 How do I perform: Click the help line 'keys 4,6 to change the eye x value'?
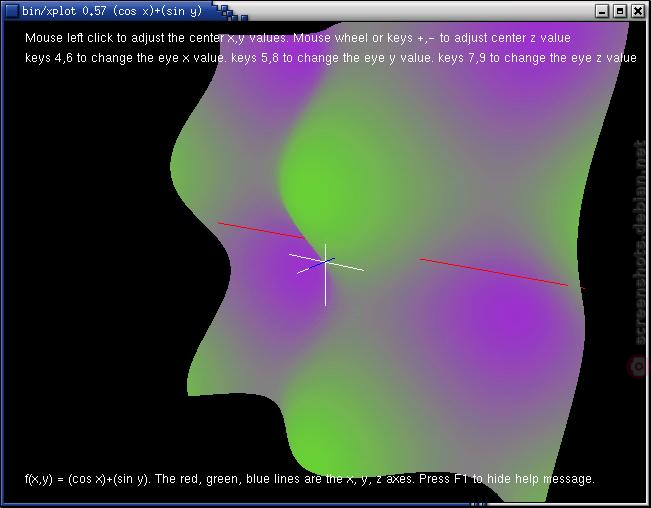(125, 58)
